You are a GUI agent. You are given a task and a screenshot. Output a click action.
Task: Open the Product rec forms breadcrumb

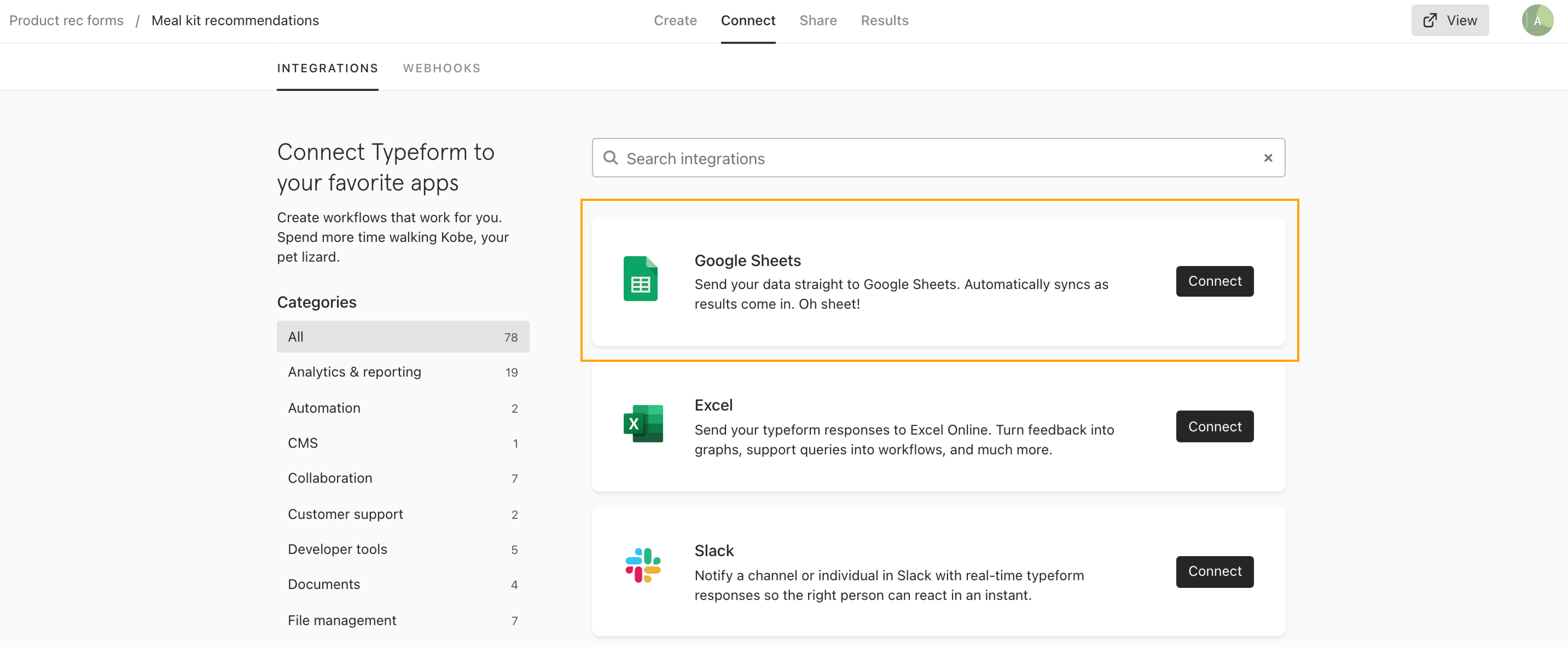click(66, 21)
